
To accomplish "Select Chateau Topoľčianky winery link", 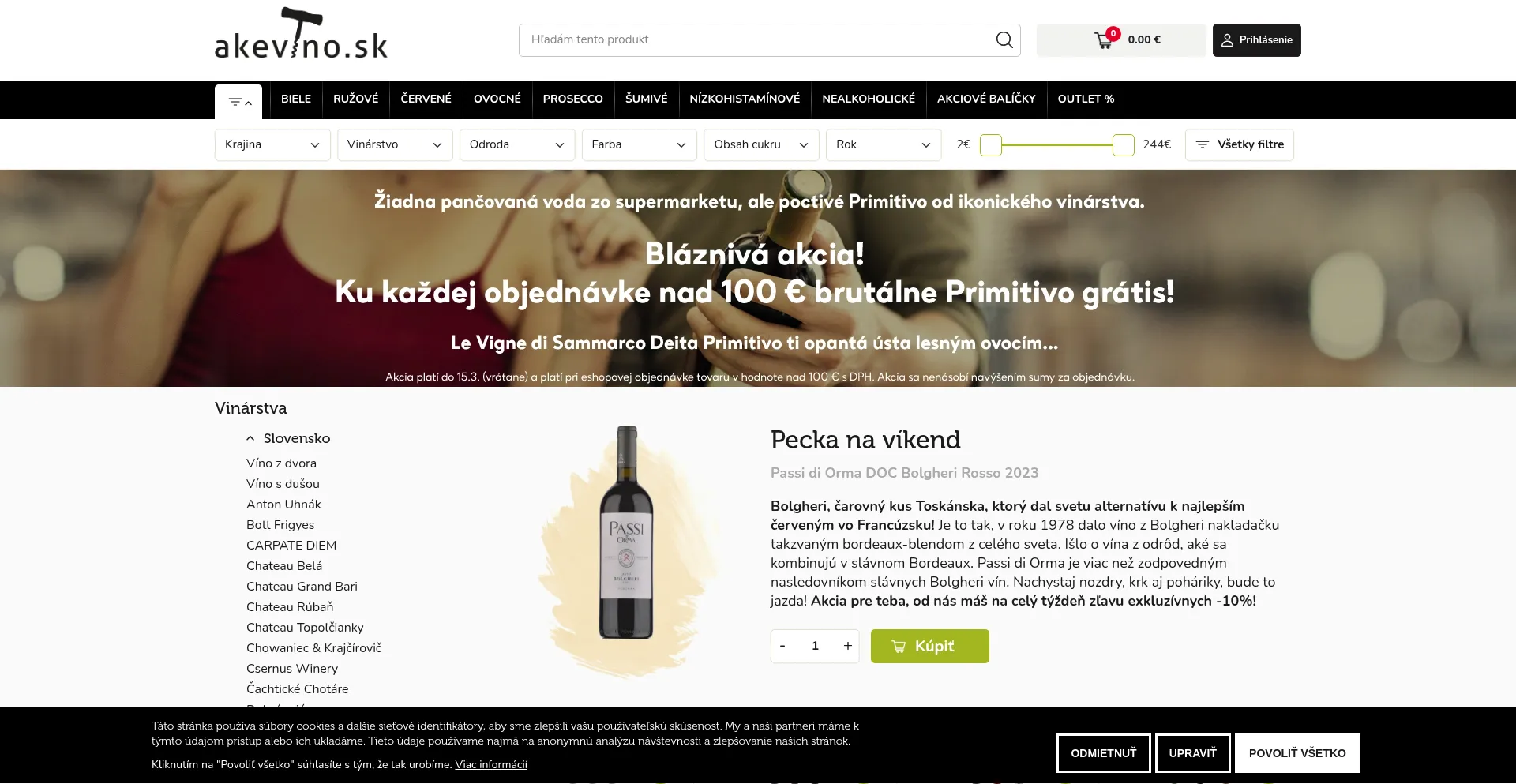I will tap(305, 627).
